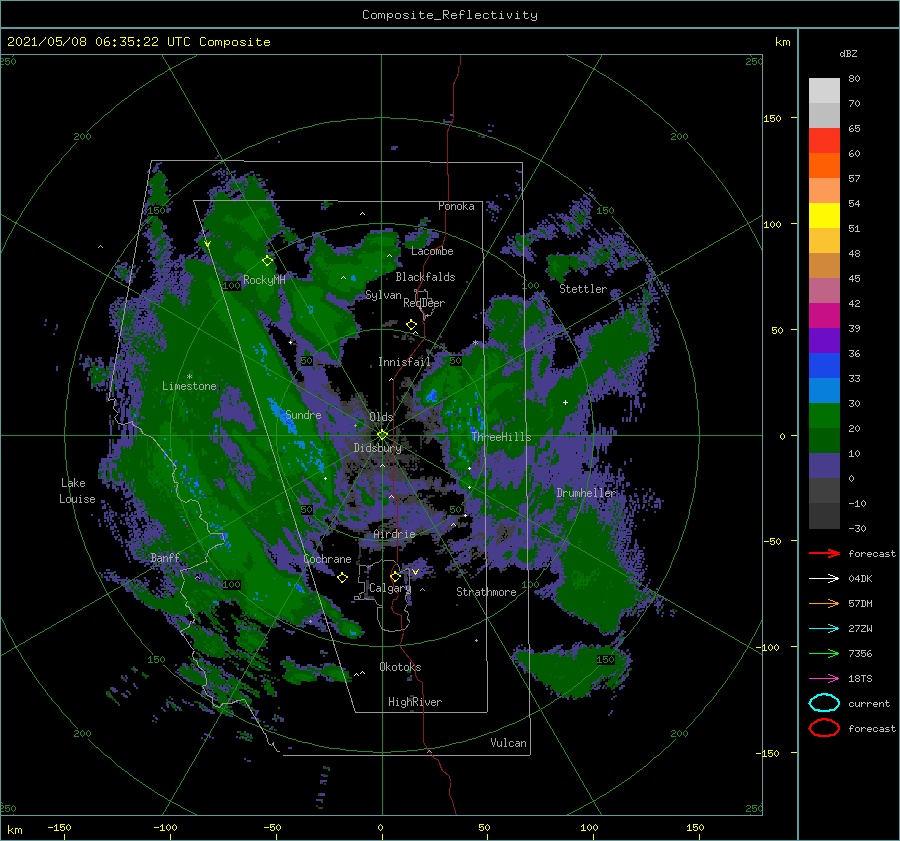Viewport: 900px width, 841px height.
Task: Click the RockyMH city label
Action: click(264, 280)
